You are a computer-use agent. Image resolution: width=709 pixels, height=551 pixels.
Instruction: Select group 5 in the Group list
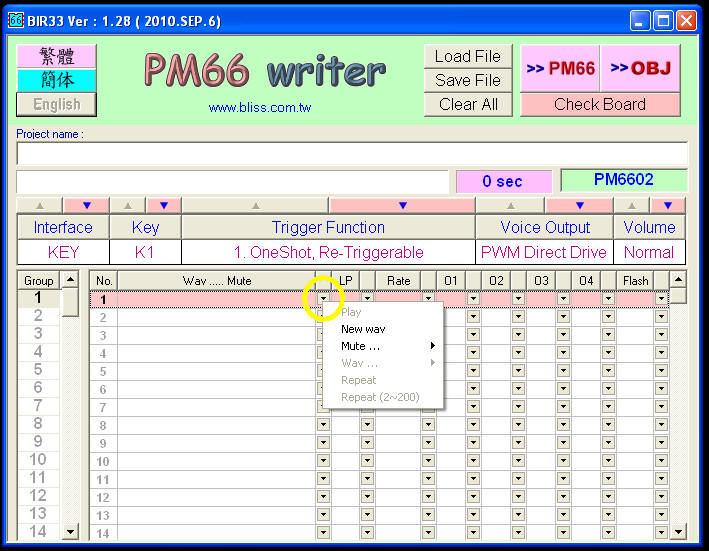pos(39,369)
